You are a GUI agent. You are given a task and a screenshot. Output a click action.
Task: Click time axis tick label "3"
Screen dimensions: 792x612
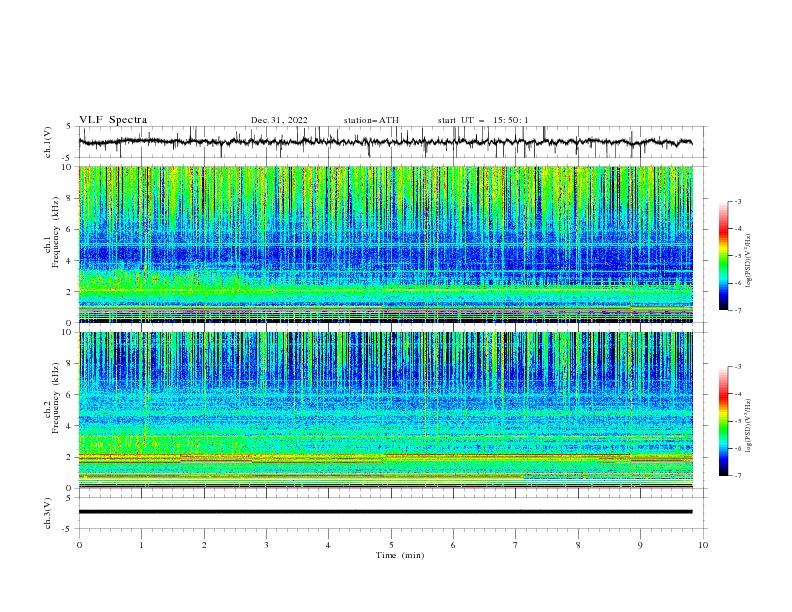pyautogui.click(x=266, y=545)
